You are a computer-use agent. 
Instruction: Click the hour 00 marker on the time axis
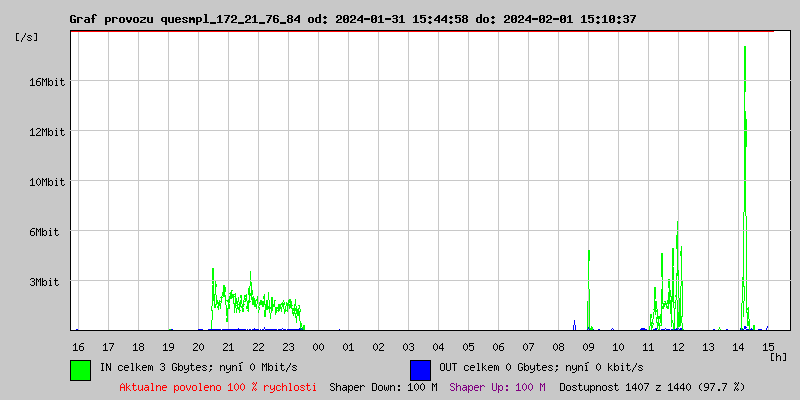318,346
